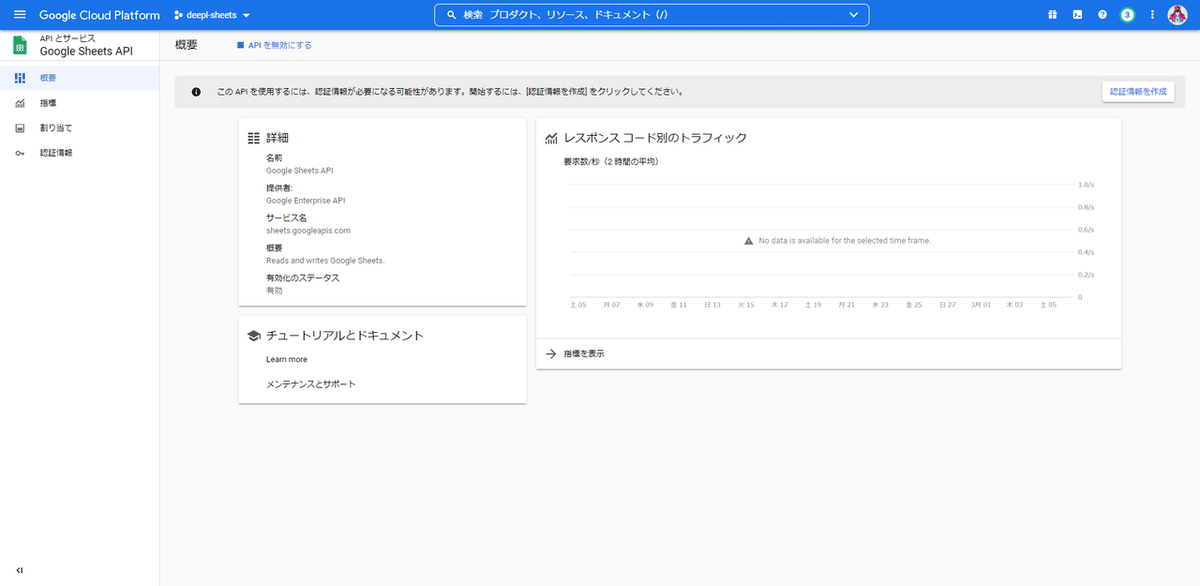
Task: Click 指標を表示 link below chart
Action: point(584,354)
